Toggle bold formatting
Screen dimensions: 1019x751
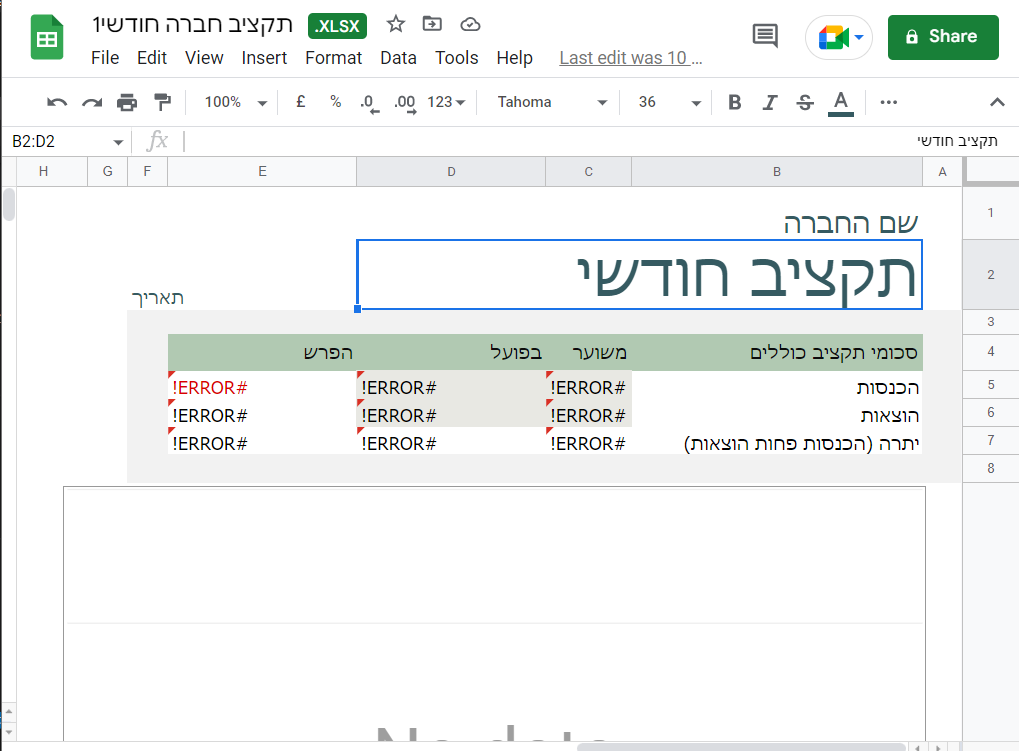tap(734, 103)
